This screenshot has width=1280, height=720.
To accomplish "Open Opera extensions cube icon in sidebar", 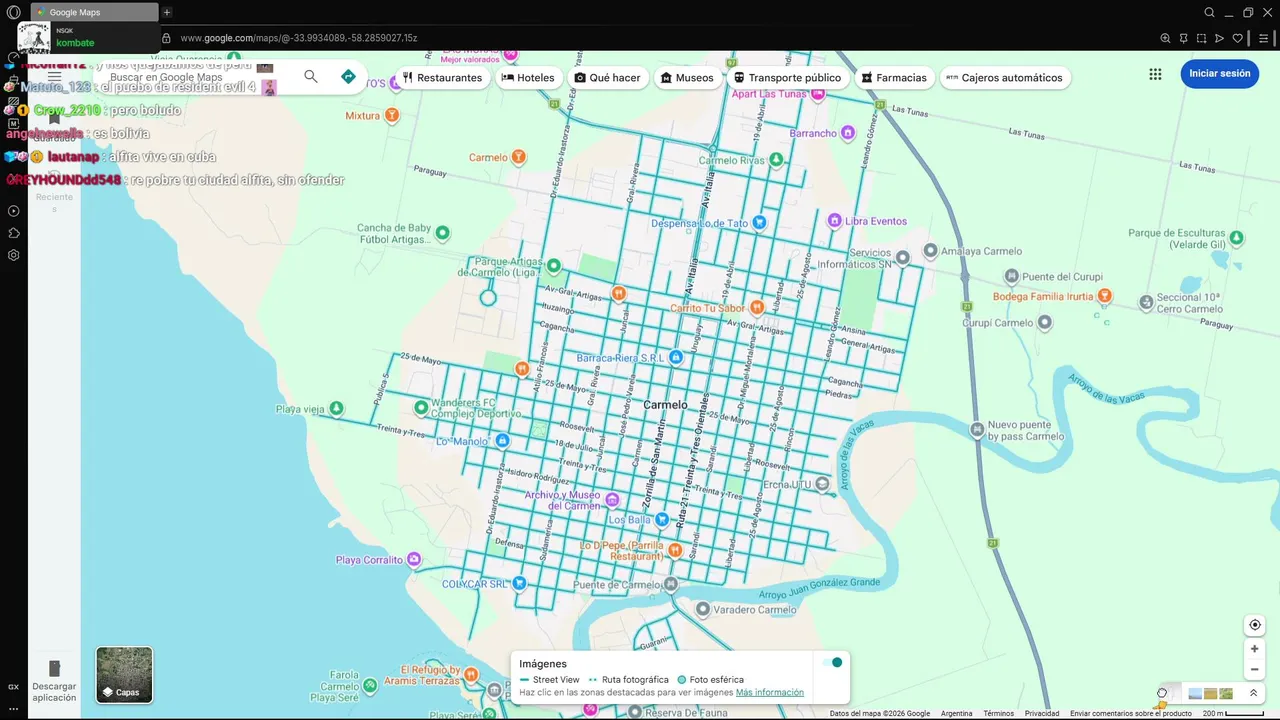I will point(14,233).
